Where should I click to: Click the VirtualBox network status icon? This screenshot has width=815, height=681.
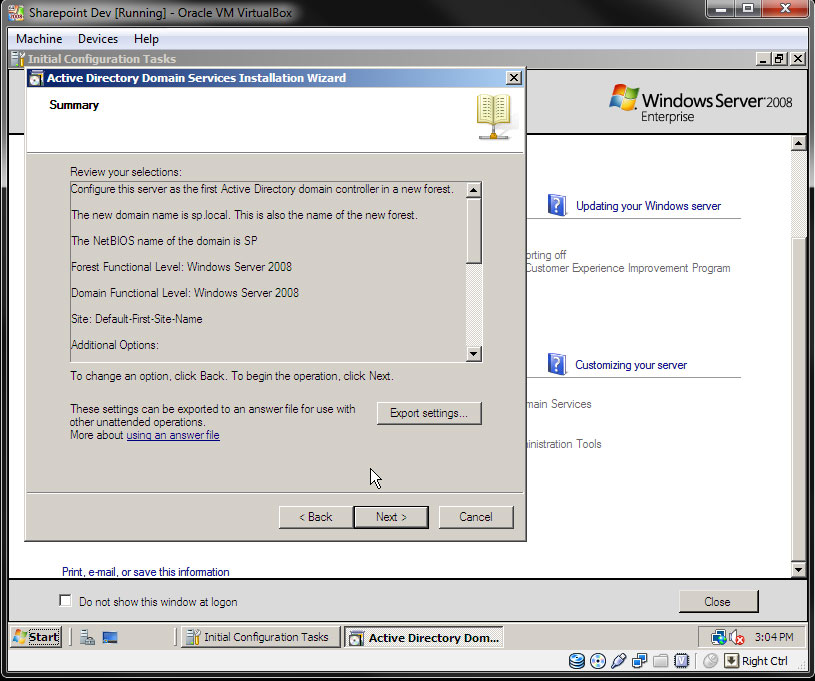tap(639, 661)
